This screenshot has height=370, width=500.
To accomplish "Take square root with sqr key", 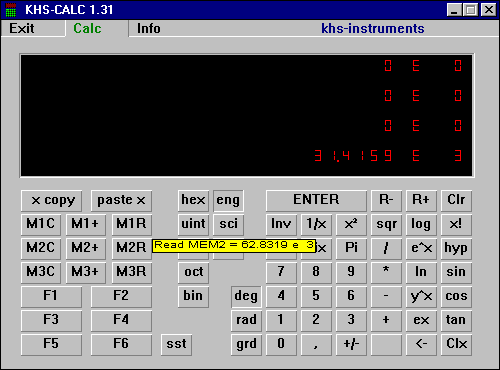I will (386, 224).
